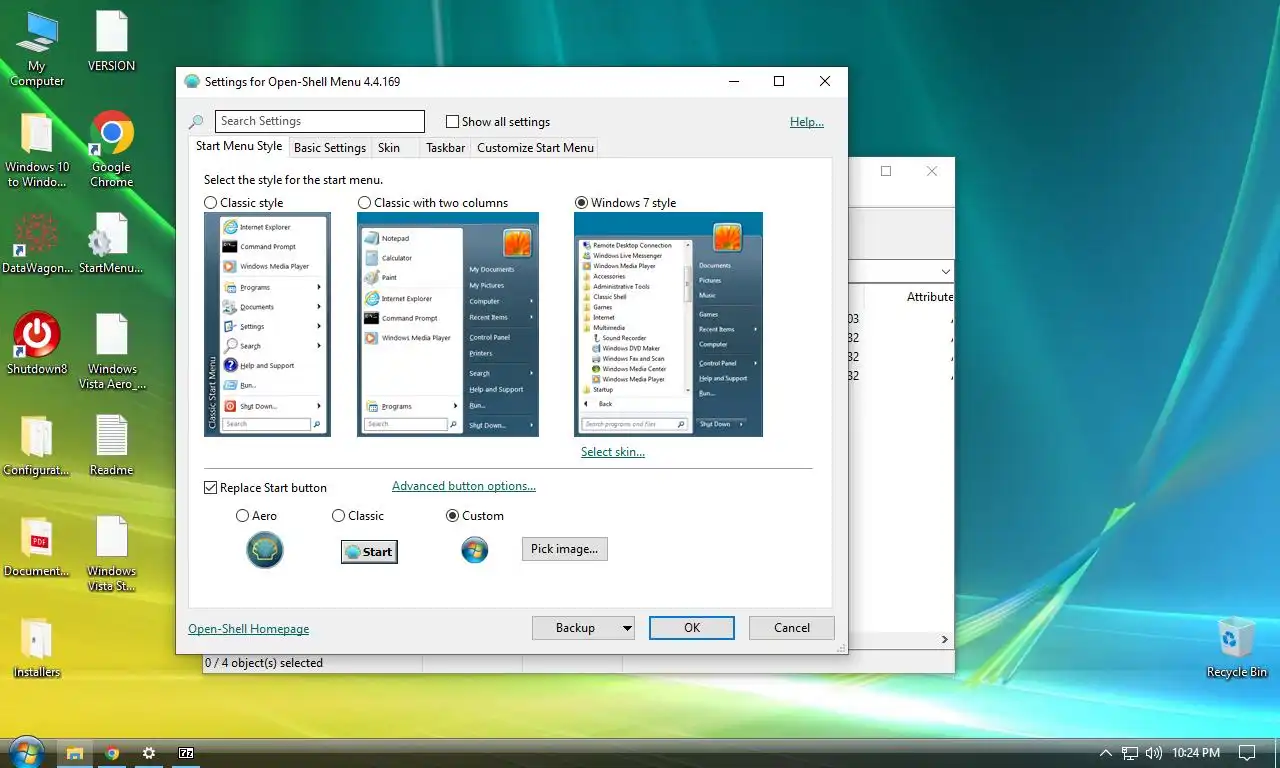Confirm settings with OK button
Screen dimensions: 1280x768
692,628
